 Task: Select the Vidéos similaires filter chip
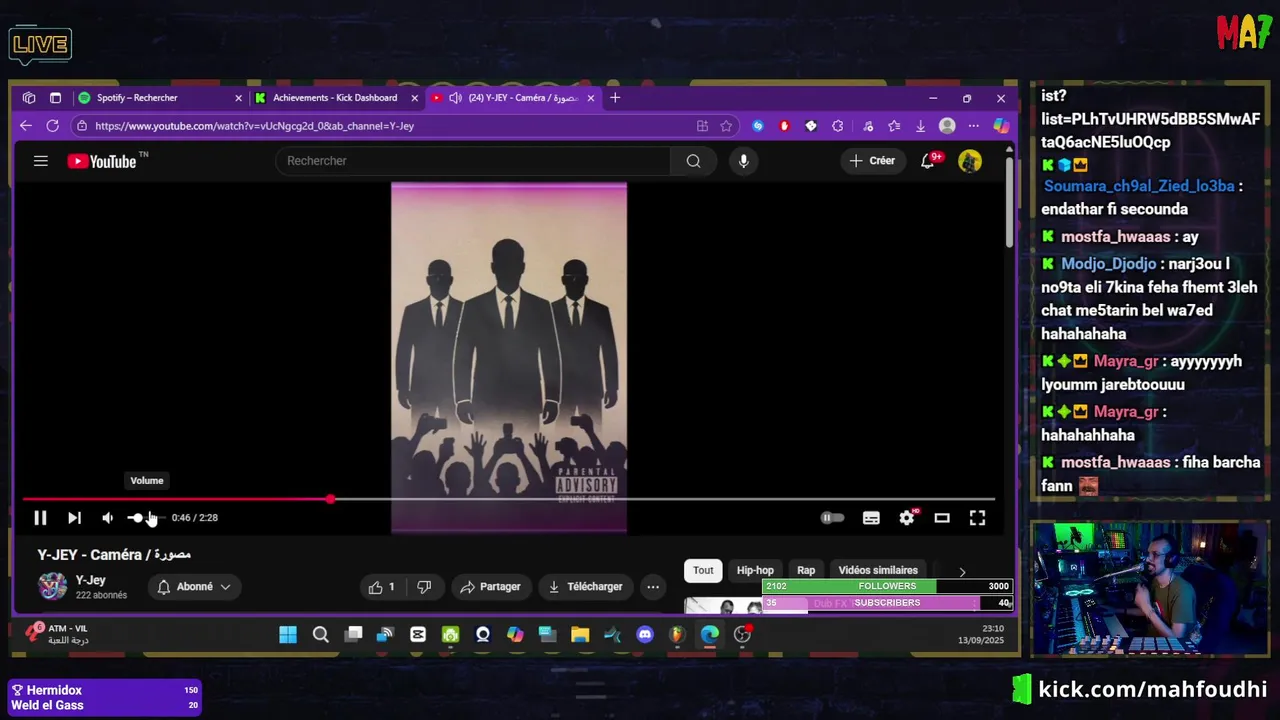(x=878, y=570)
